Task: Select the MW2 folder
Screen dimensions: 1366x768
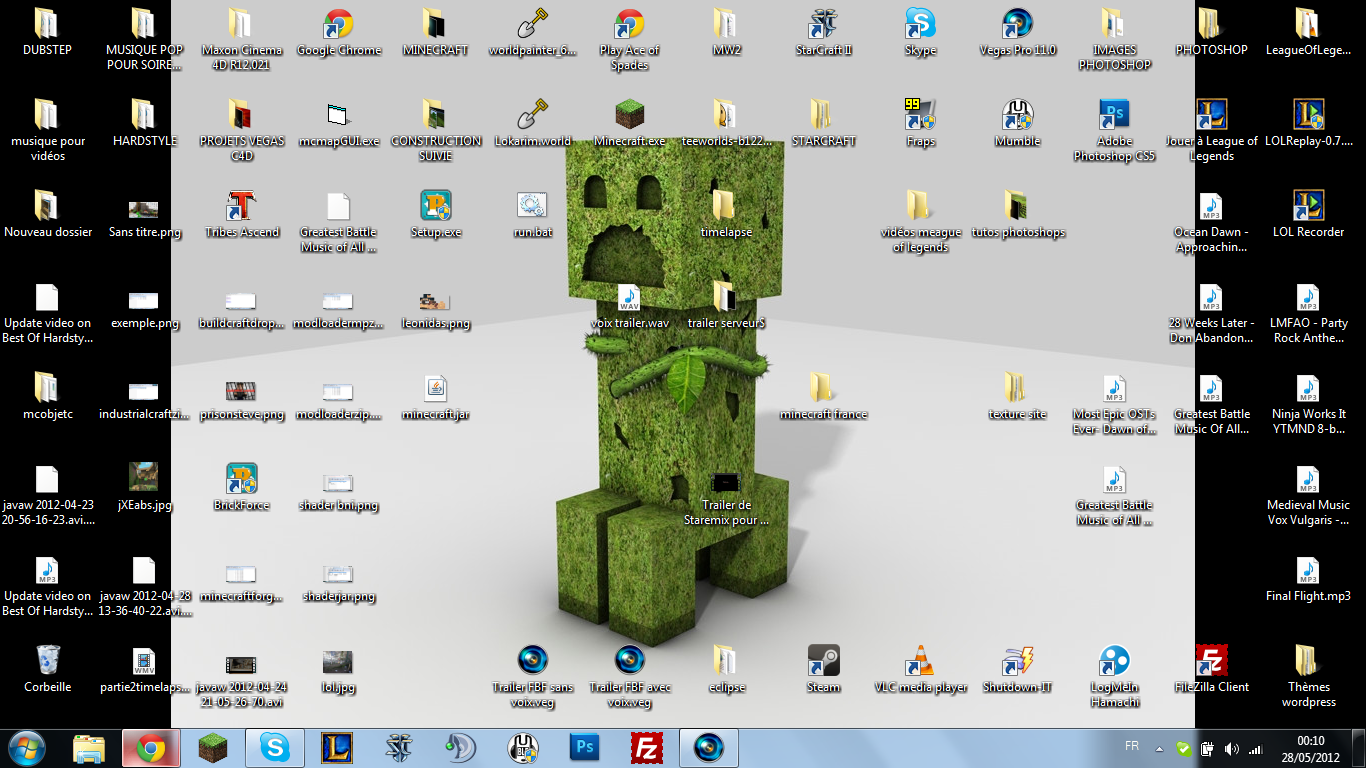Action: click(726, 33)
